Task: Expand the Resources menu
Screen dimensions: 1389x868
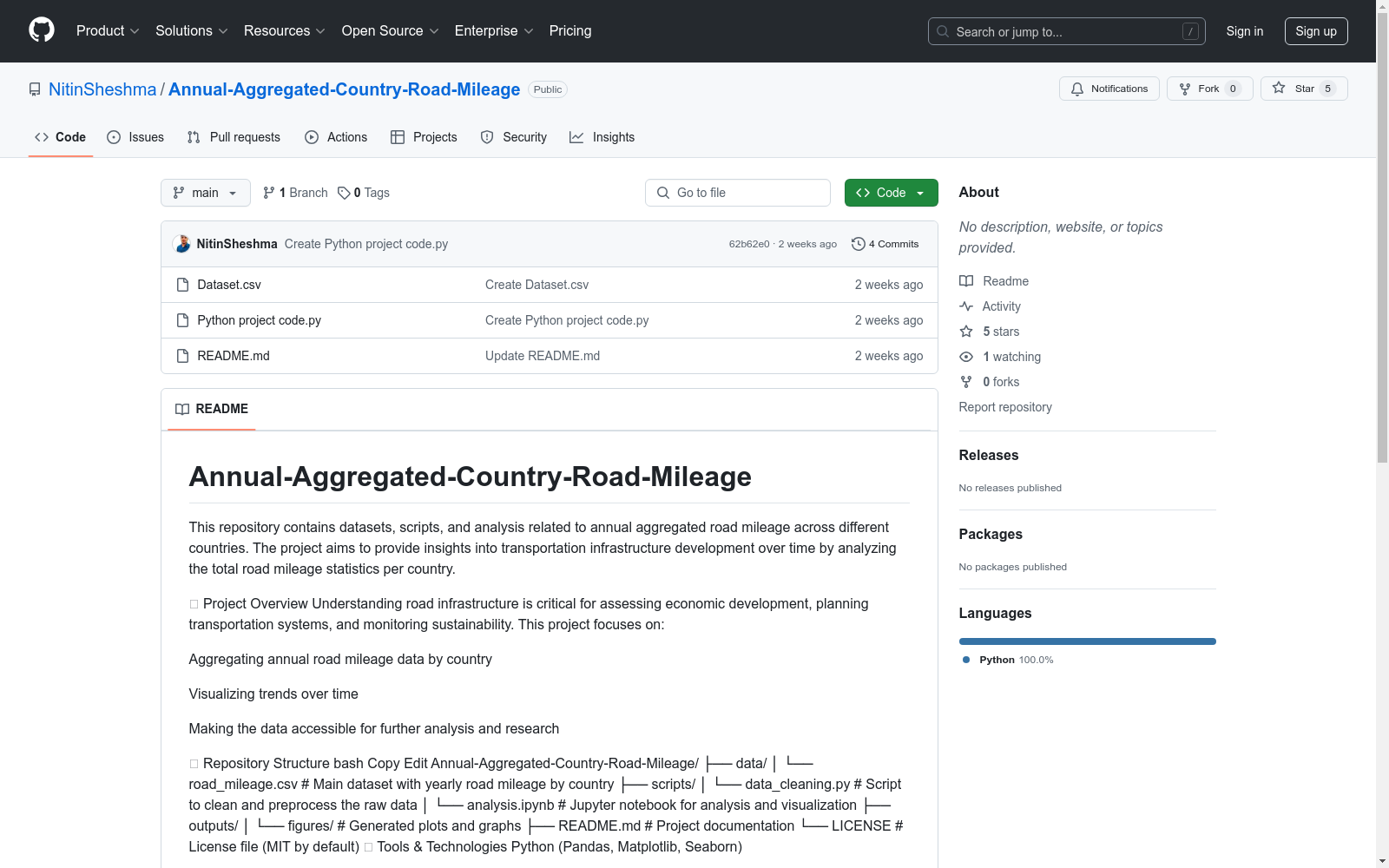Action: point(285,30)
